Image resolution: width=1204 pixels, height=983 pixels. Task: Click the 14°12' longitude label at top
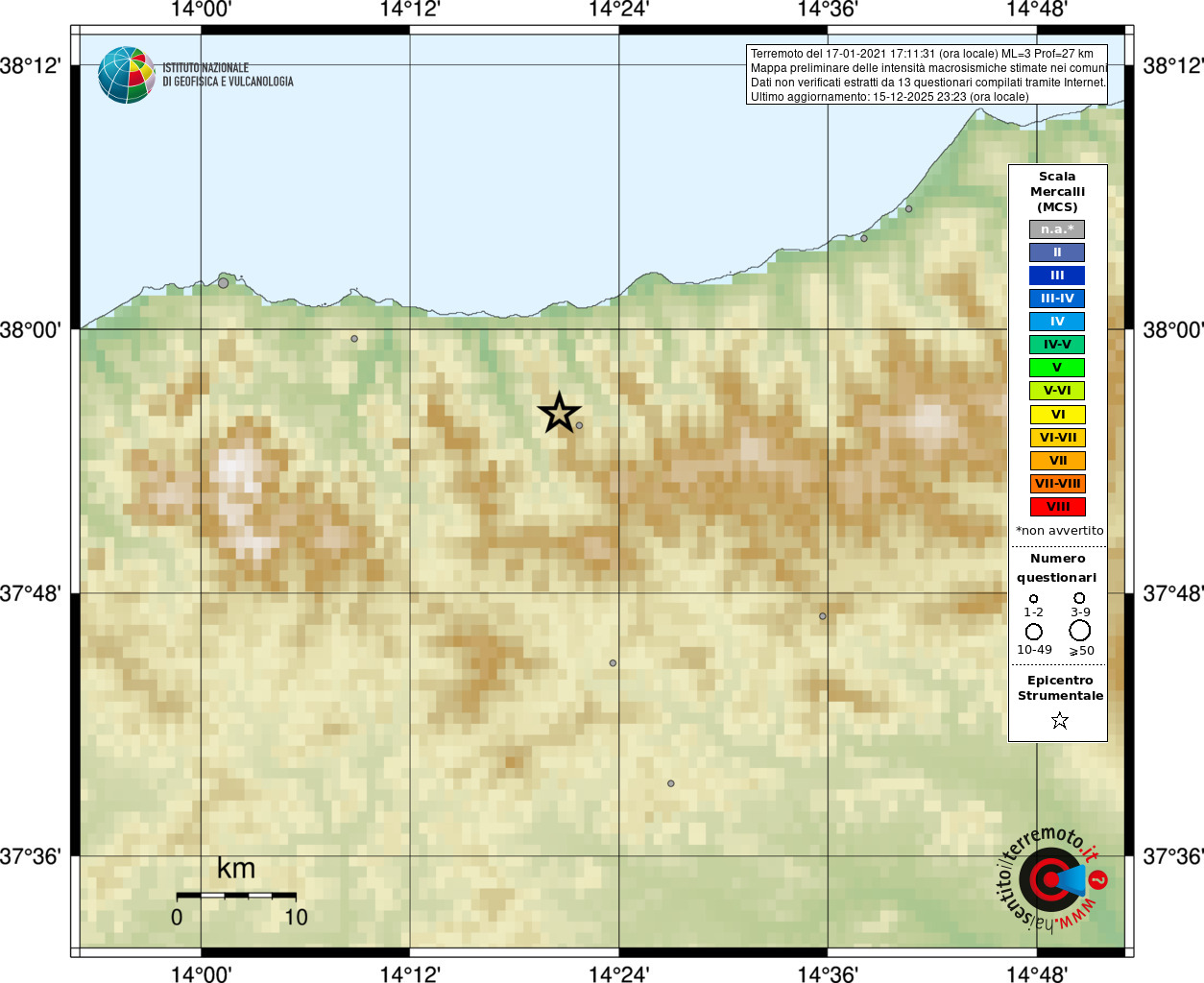[x=410, y=10]
